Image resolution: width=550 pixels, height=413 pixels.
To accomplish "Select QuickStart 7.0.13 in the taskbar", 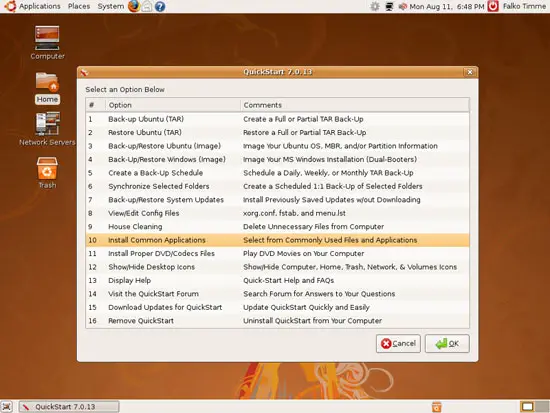I will point(69,407).
